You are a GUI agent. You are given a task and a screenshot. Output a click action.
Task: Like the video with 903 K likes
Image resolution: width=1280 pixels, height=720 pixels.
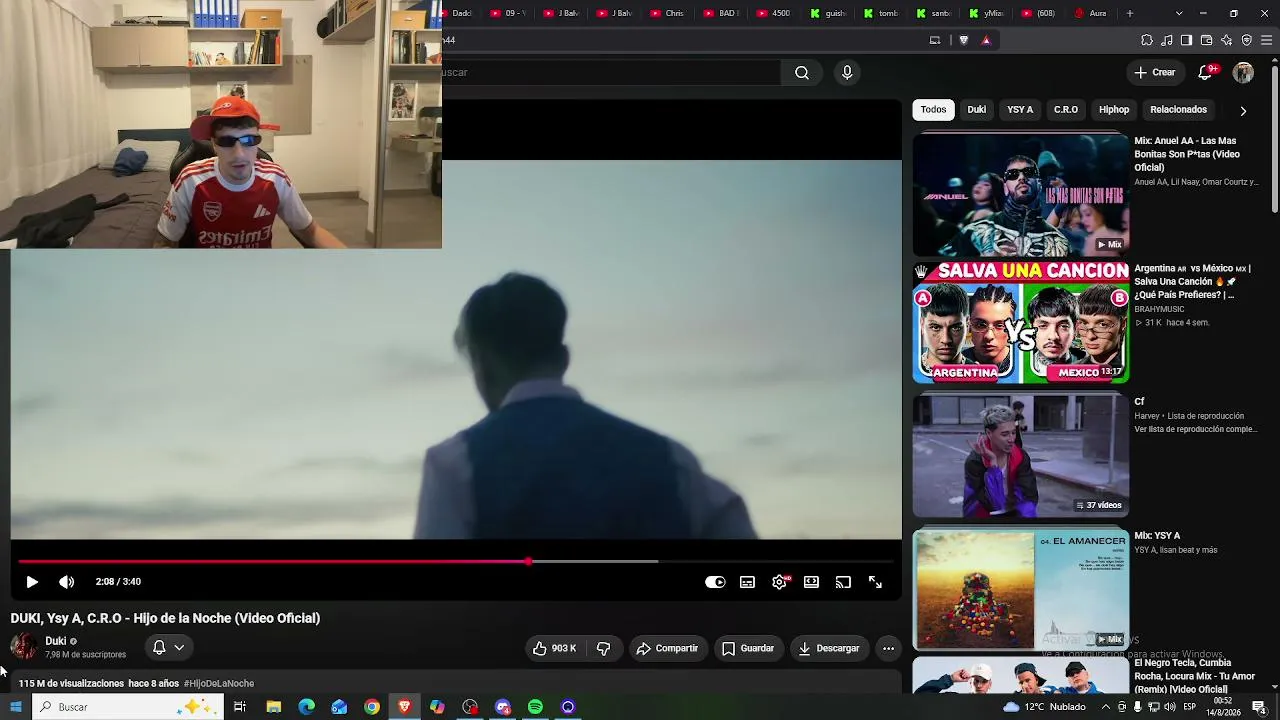click(x=554, y=648)
